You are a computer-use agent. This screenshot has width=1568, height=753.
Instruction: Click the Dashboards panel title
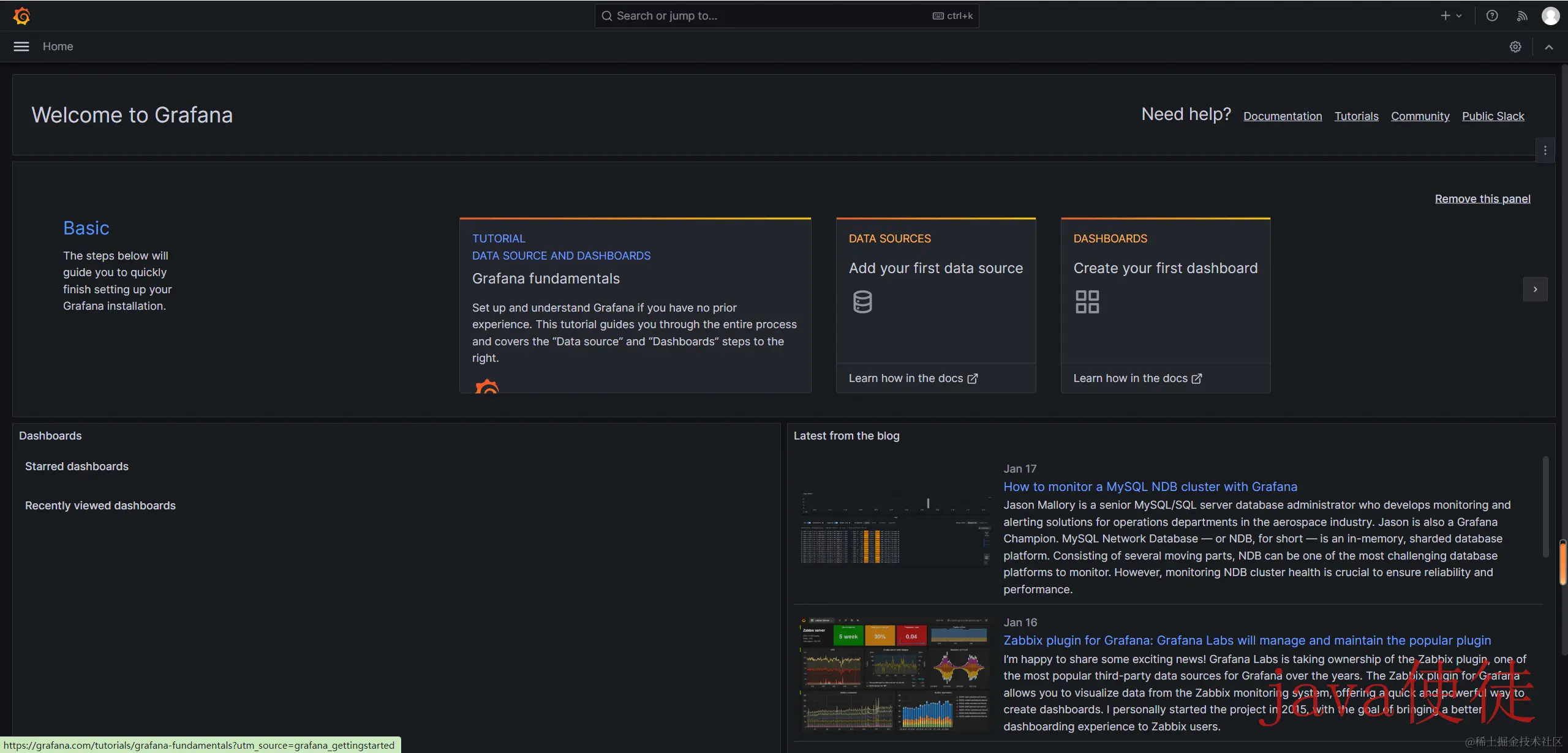[x=50, y=436]
